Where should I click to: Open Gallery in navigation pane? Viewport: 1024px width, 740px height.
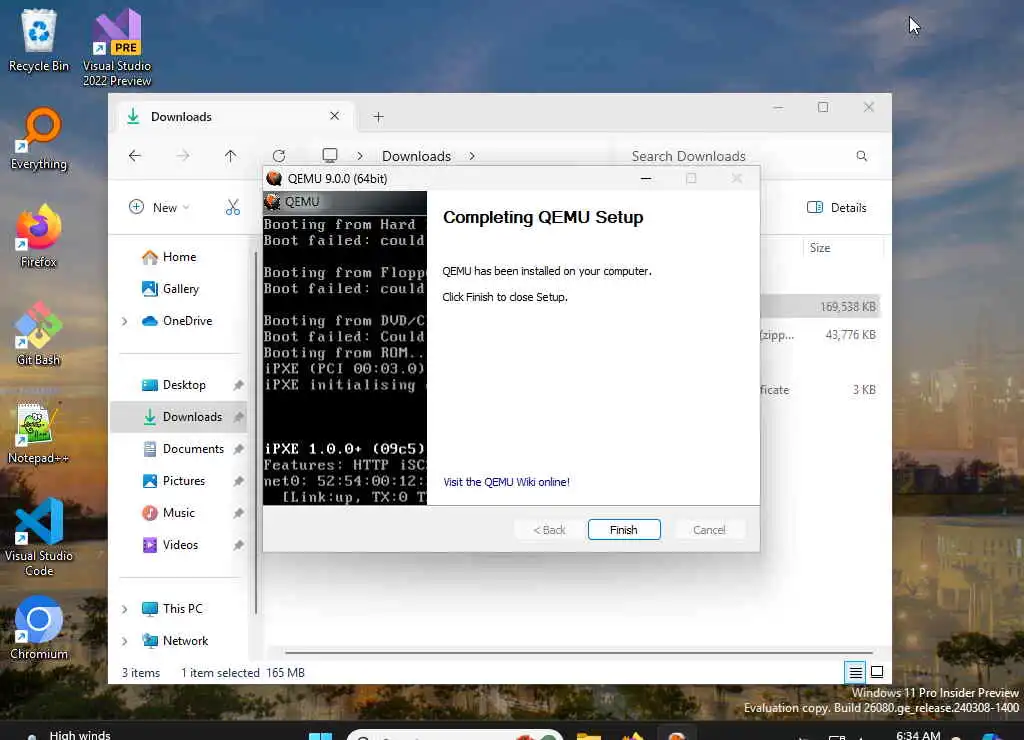click(x=181, y=289)
